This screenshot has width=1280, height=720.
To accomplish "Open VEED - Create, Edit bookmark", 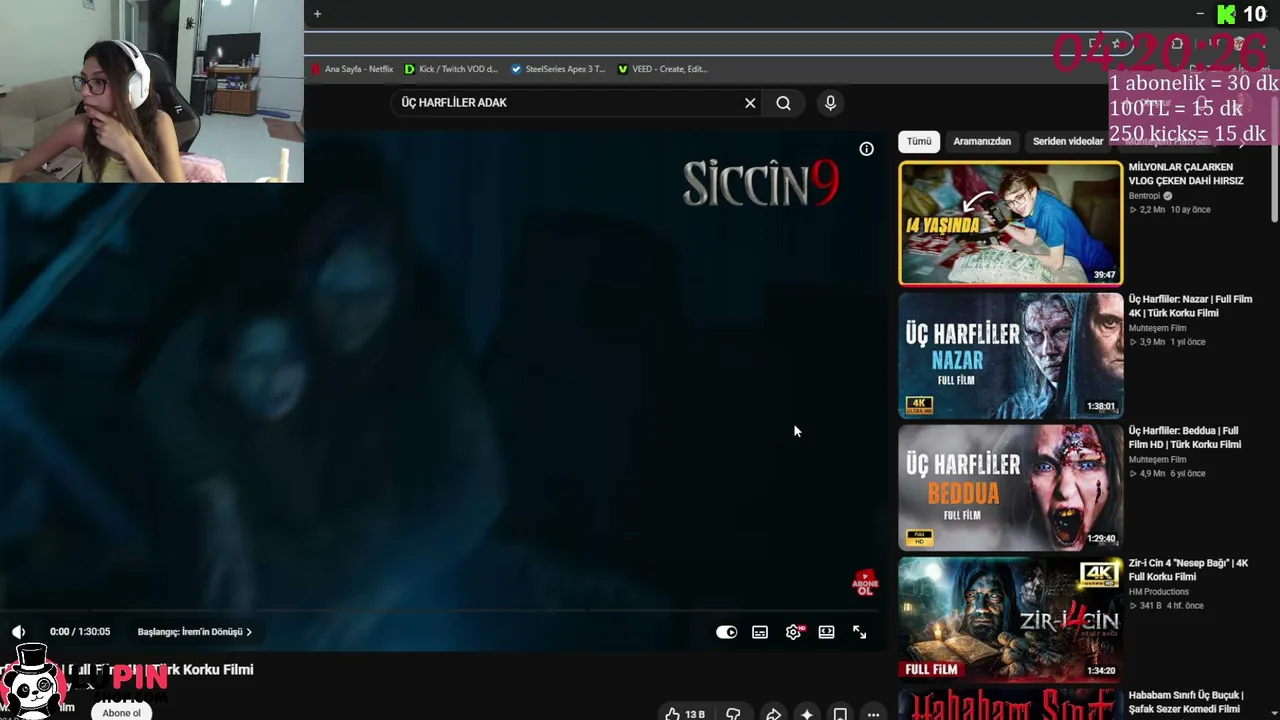I will coord(663,69).
